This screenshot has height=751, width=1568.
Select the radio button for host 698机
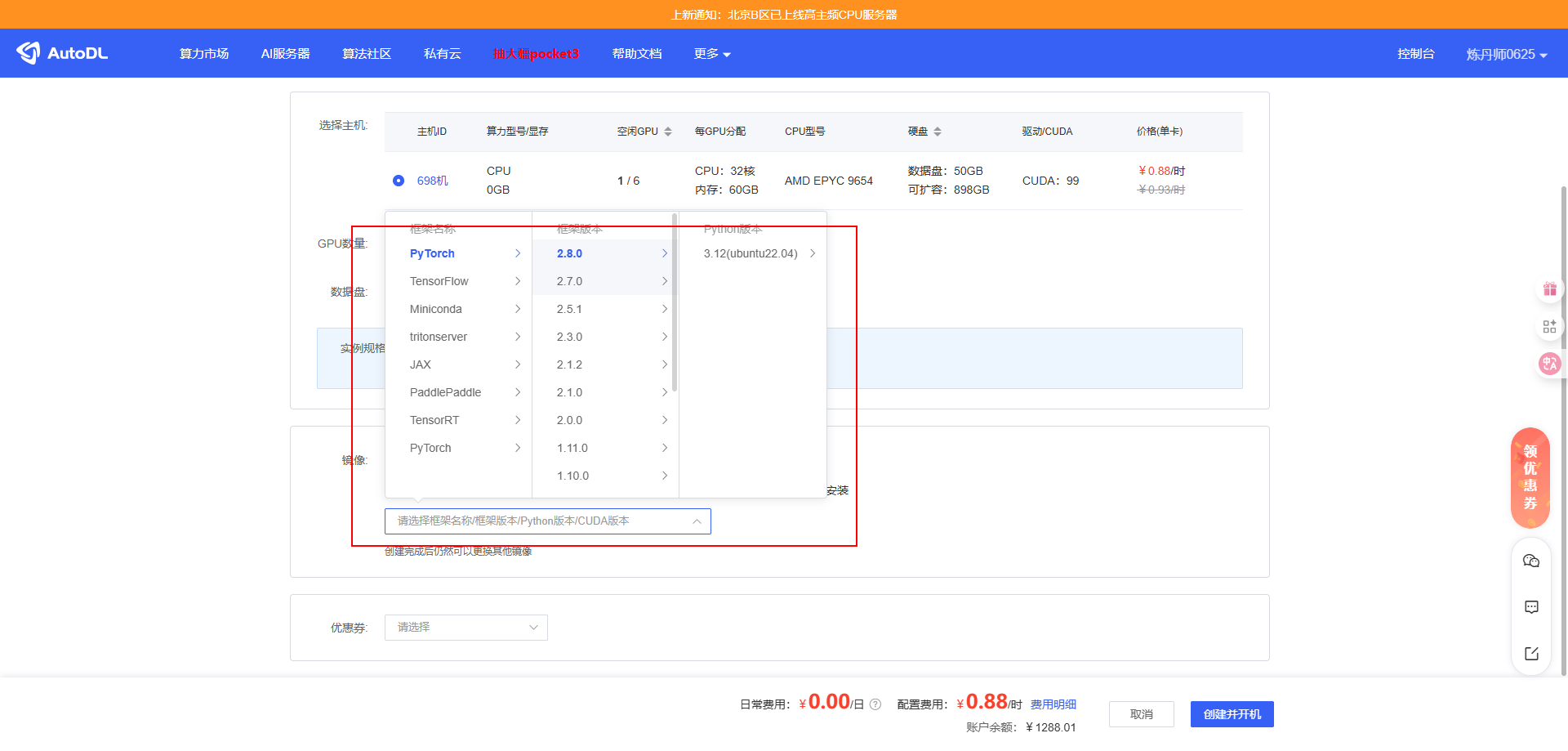(399, 181)
